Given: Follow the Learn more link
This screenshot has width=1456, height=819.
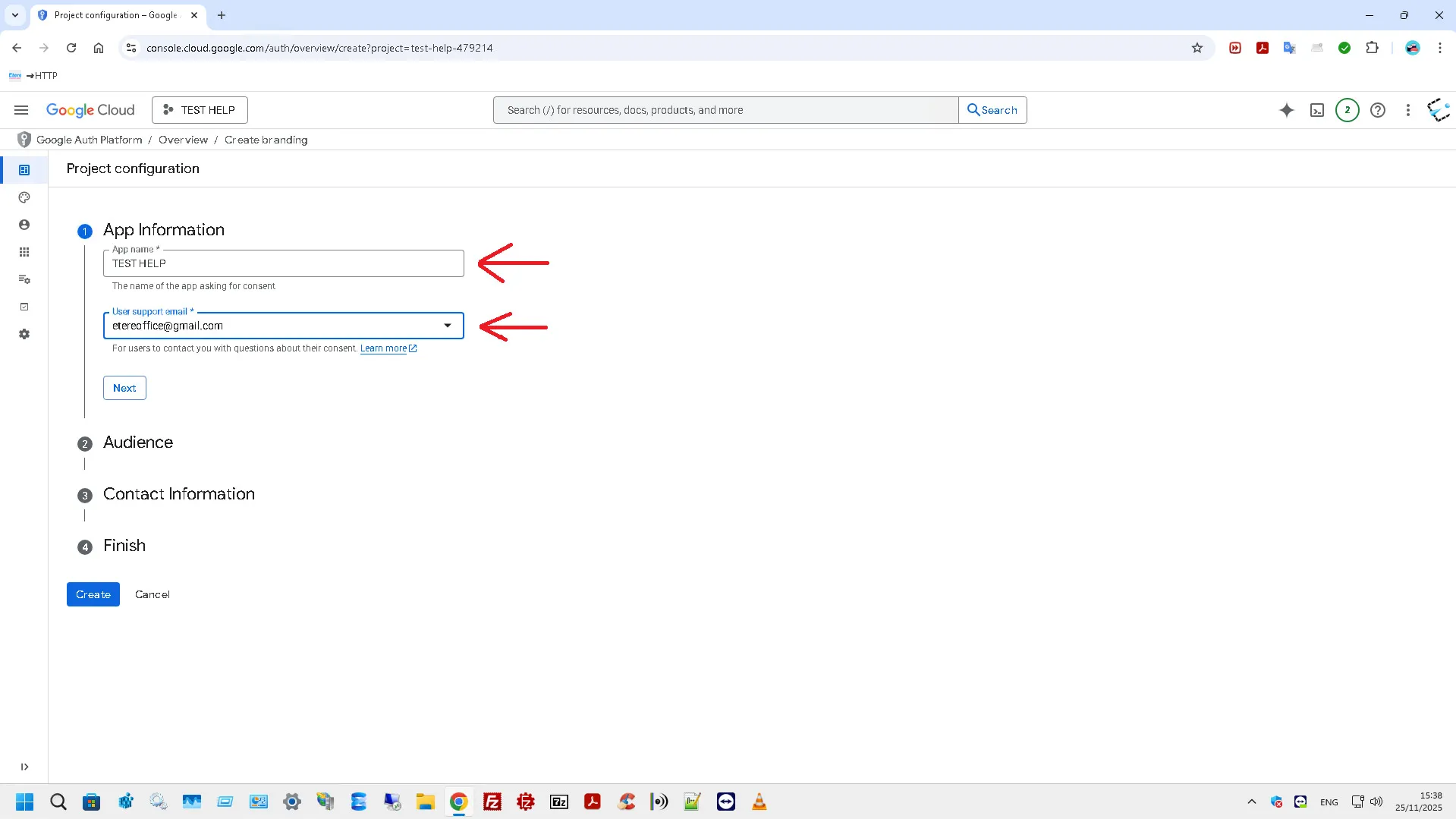Looking at the screenshot, I should [383, 348].
